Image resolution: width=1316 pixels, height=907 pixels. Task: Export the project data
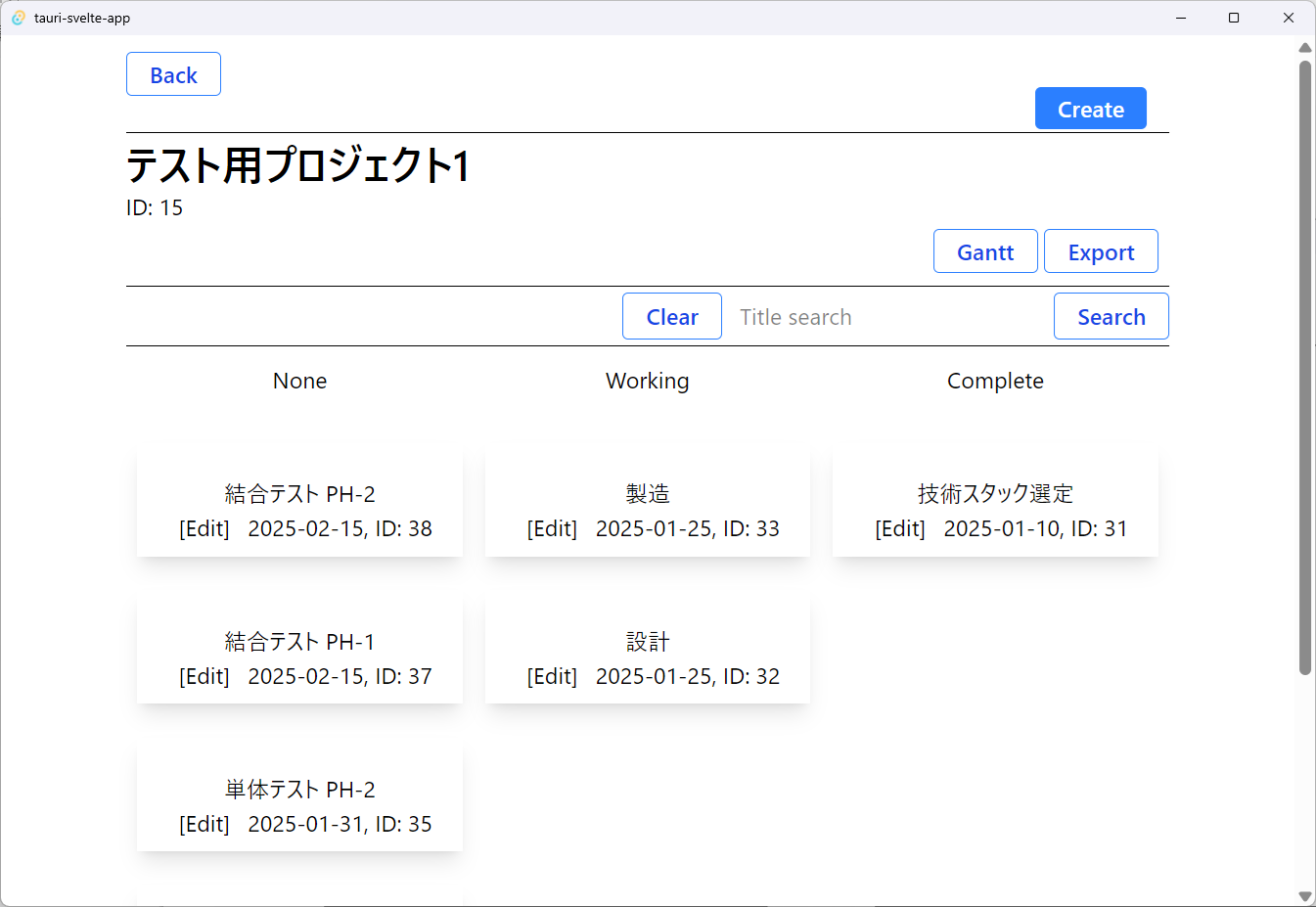1101,250
